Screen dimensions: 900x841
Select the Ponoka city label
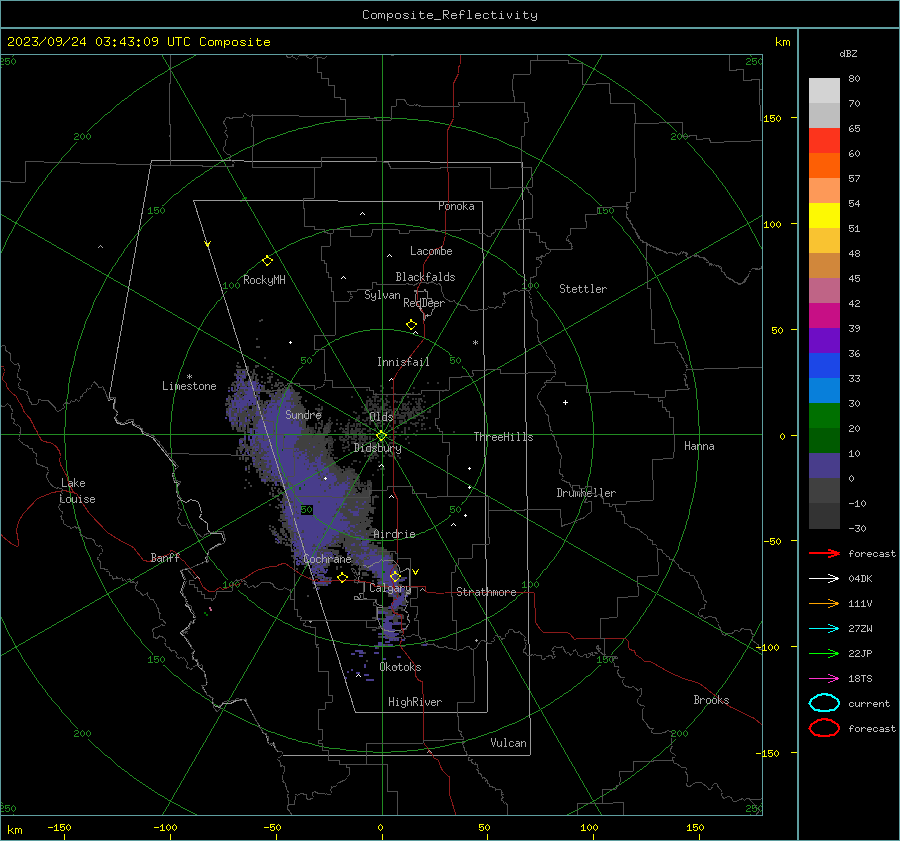click(x=456, y=206)
